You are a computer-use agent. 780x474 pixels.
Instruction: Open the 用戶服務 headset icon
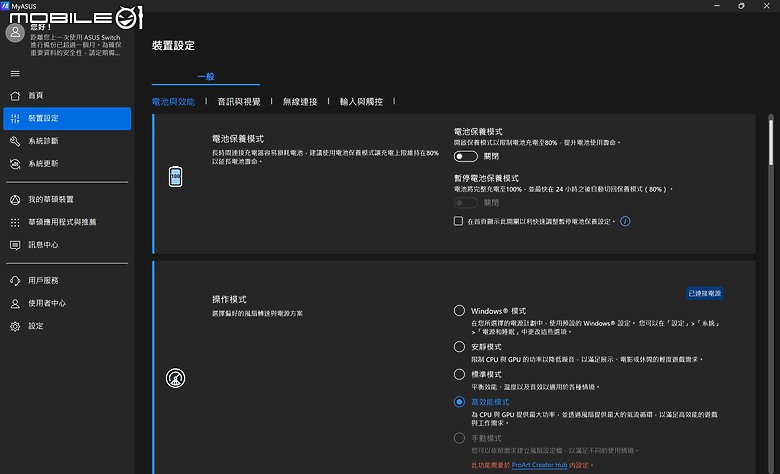click(15, 281)
